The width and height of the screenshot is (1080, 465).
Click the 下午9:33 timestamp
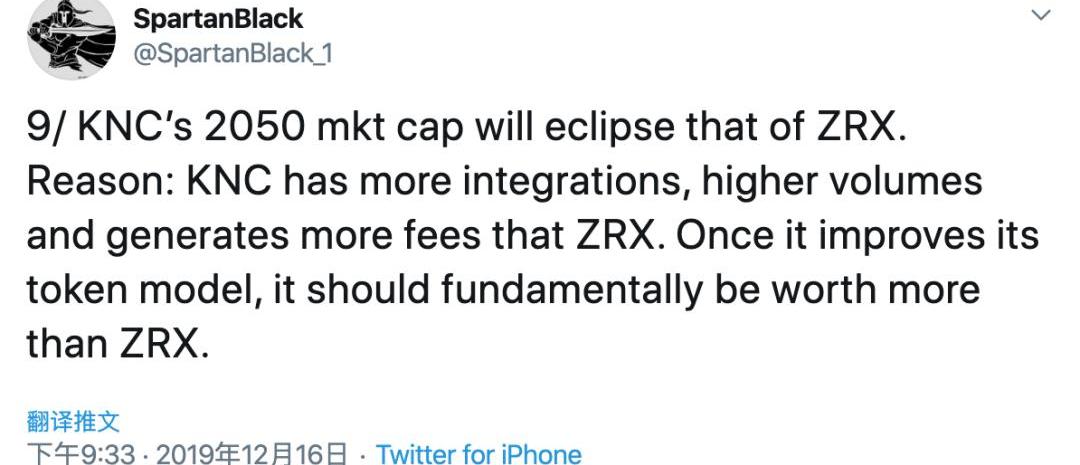tap(80, 455)
